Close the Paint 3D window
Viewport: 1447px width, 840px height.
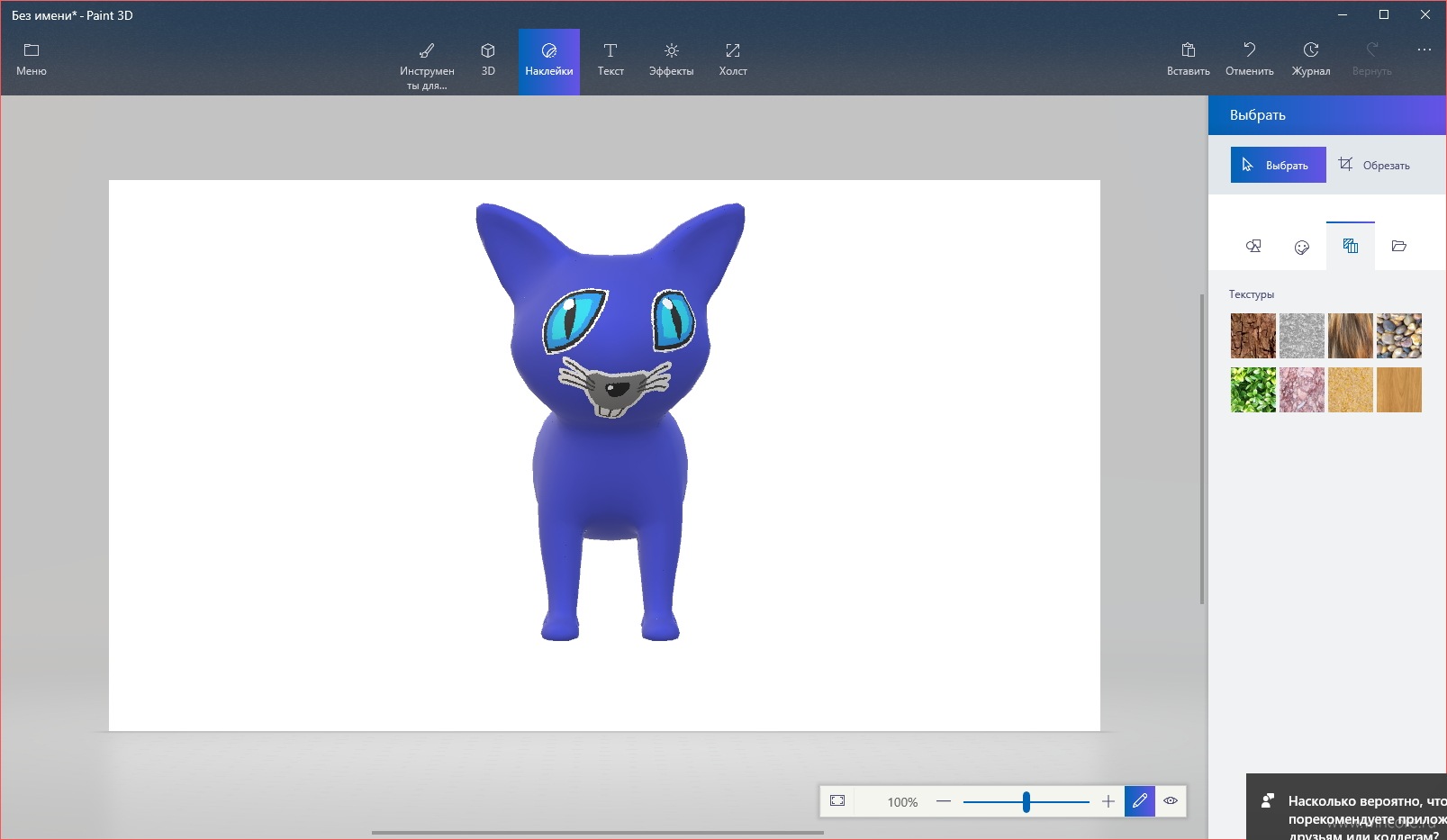[1425, 14]
